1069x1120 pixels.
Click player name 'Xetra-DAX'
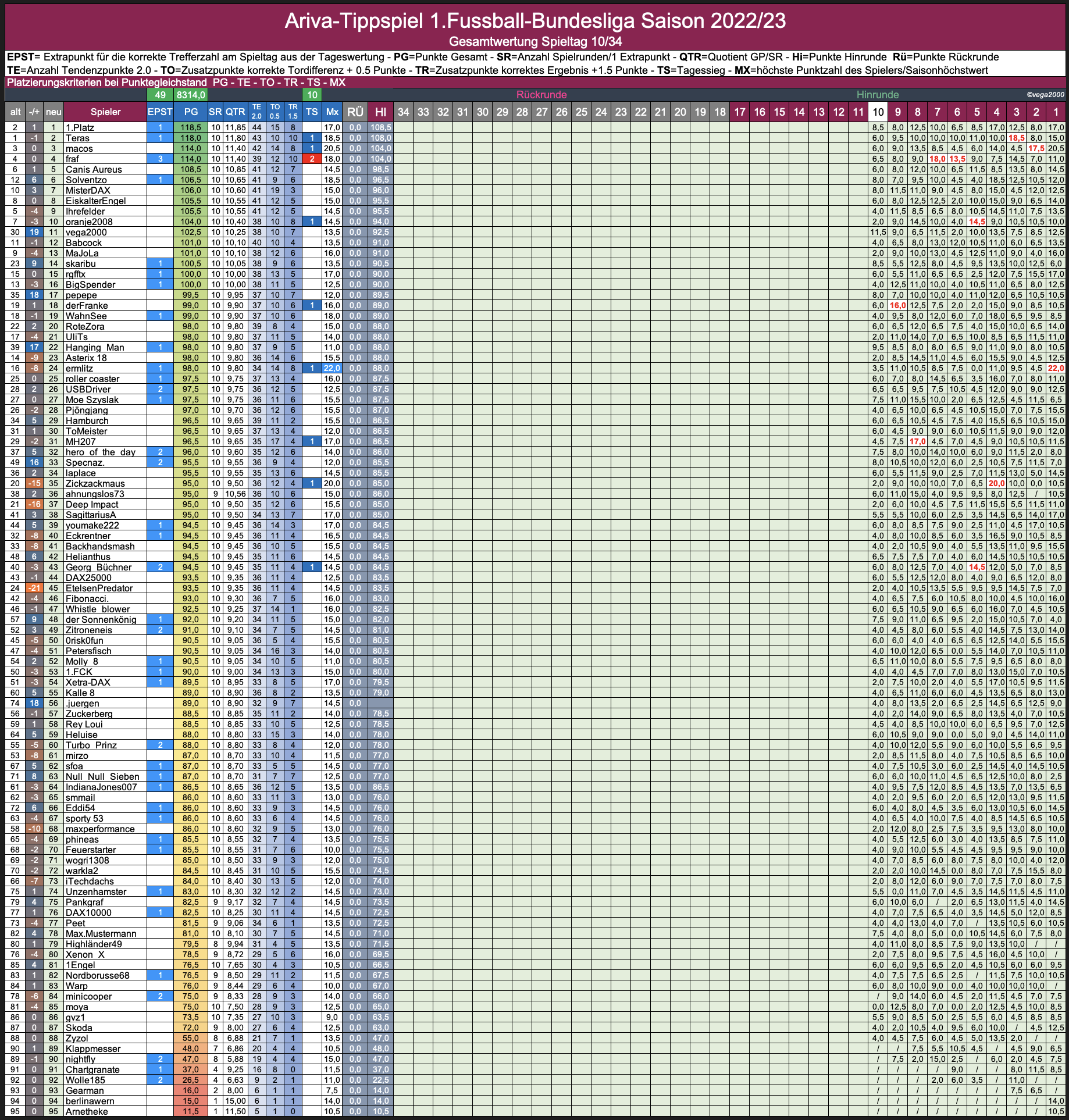click(88, 682)
